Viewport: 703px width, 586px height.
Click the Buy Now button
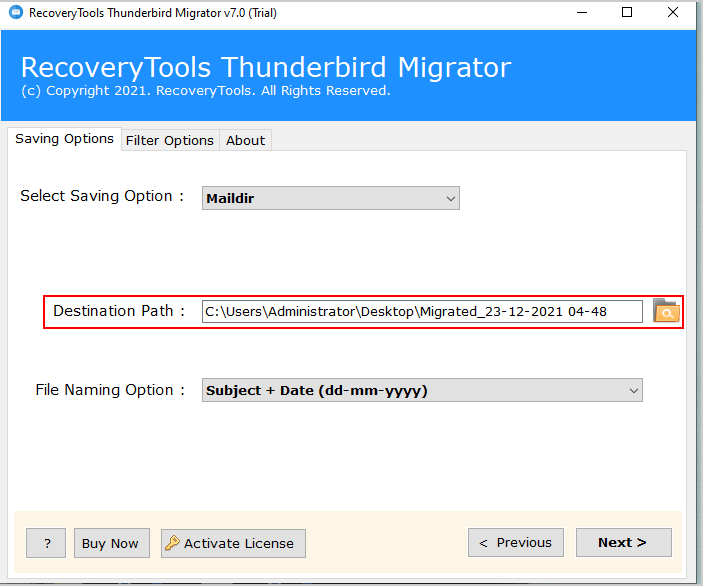(112, 543)
